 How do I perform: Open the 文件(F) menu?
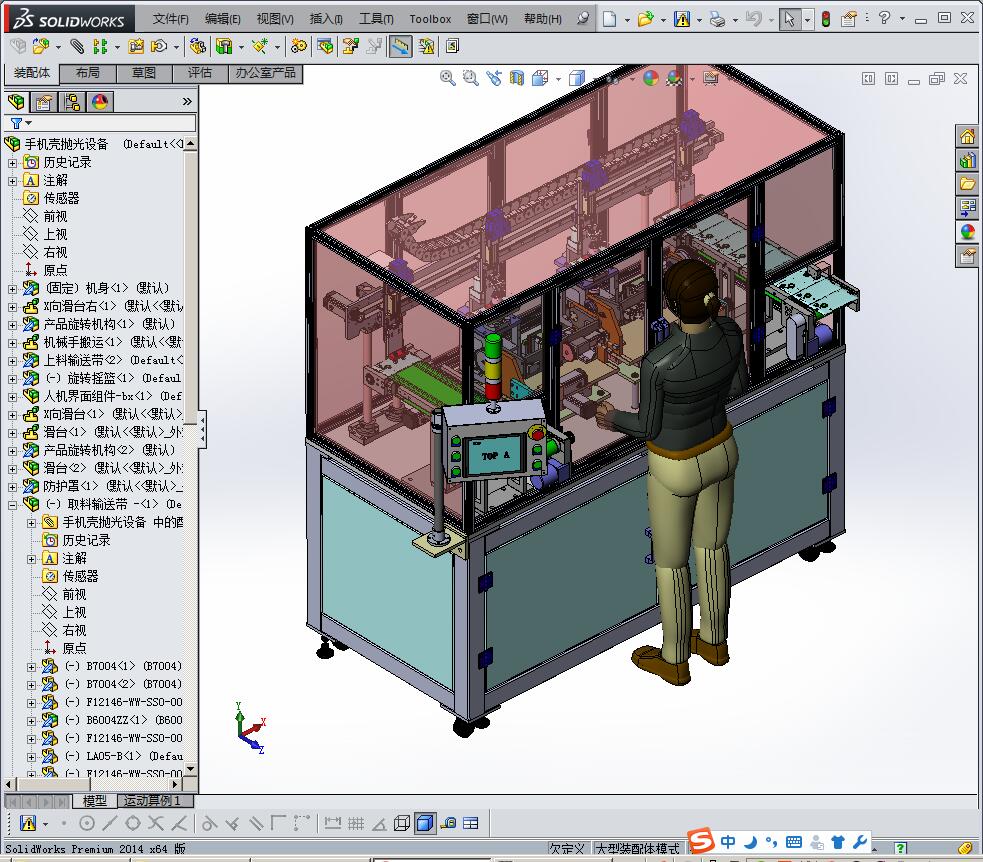171,19
